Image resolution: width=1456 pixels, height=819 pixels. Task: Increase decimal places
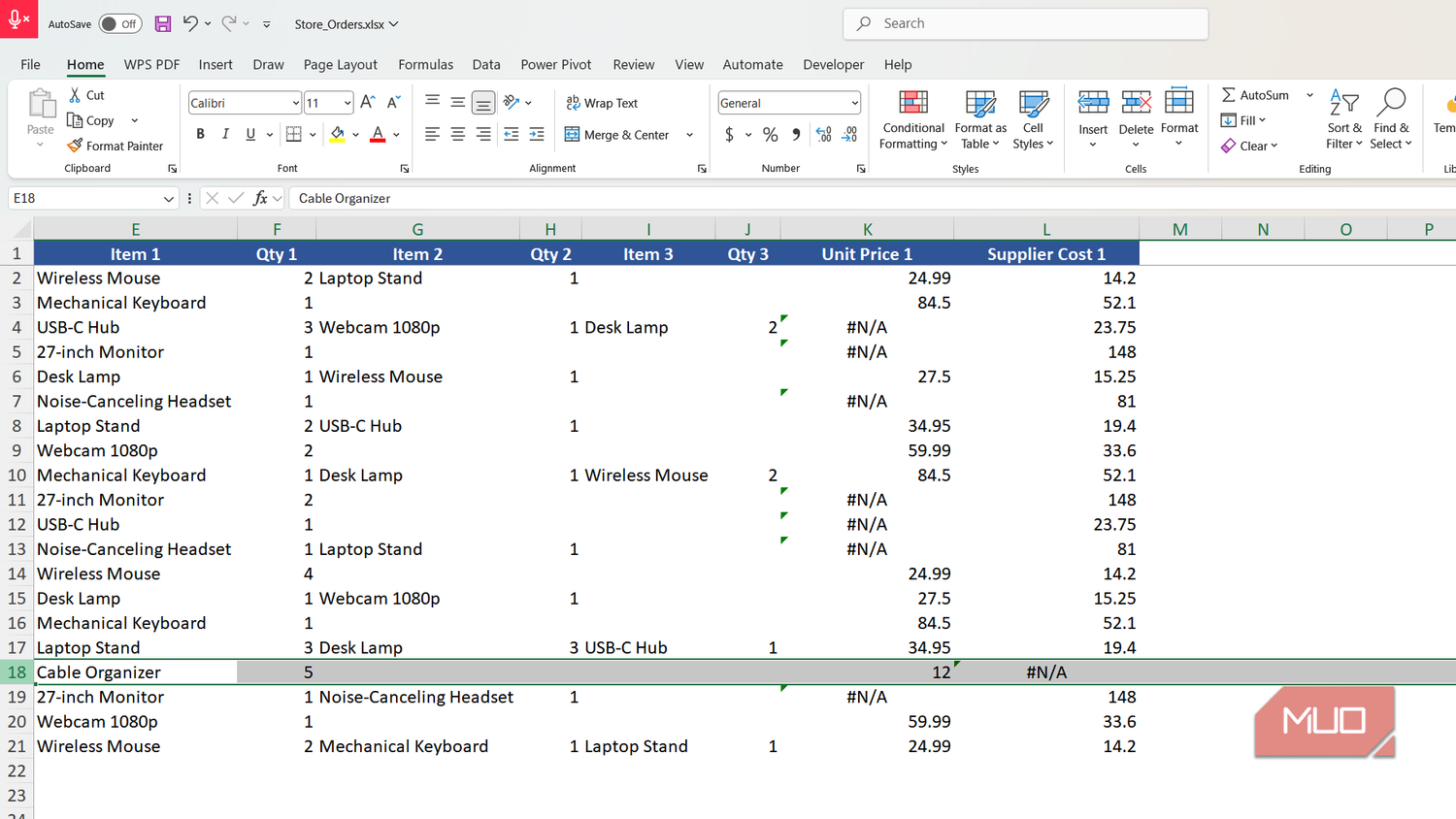point(824,135)
